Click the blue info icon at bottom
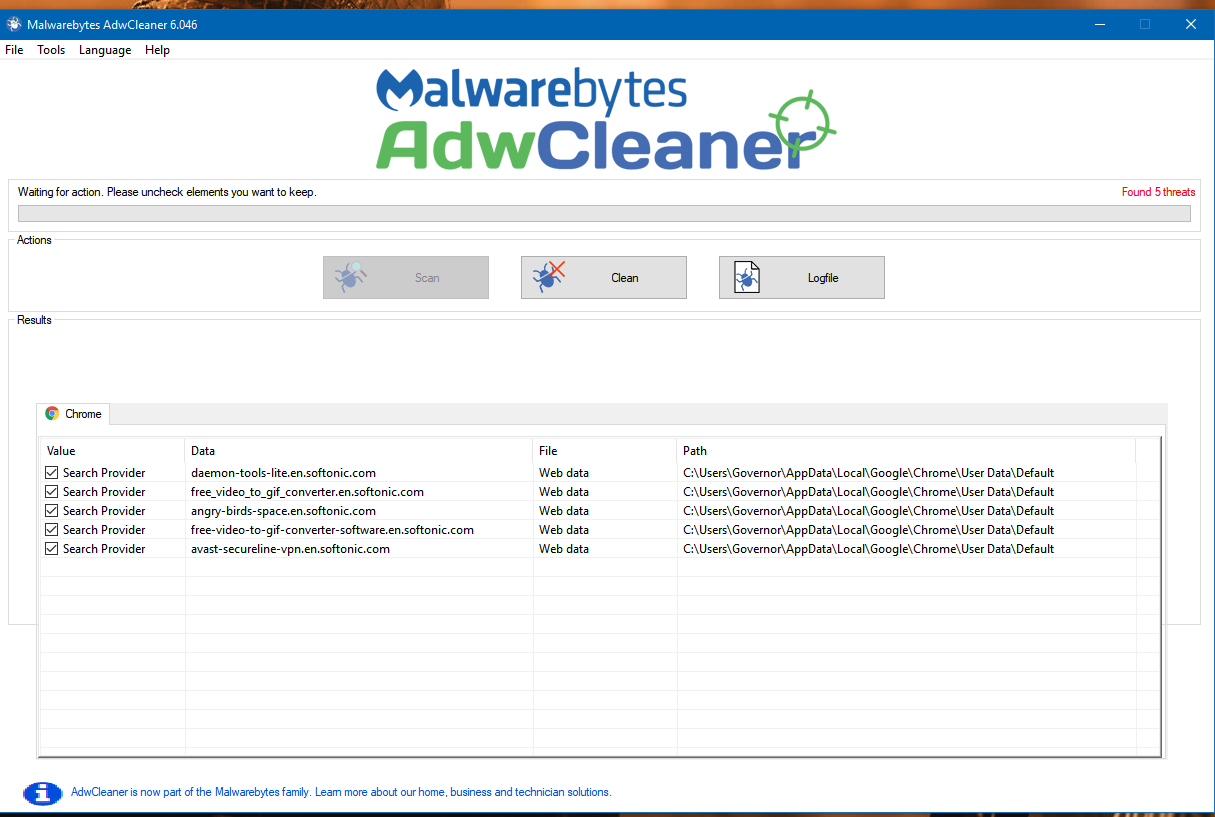1215x817 pixels. pyautogui.click(x=42, y=793)
